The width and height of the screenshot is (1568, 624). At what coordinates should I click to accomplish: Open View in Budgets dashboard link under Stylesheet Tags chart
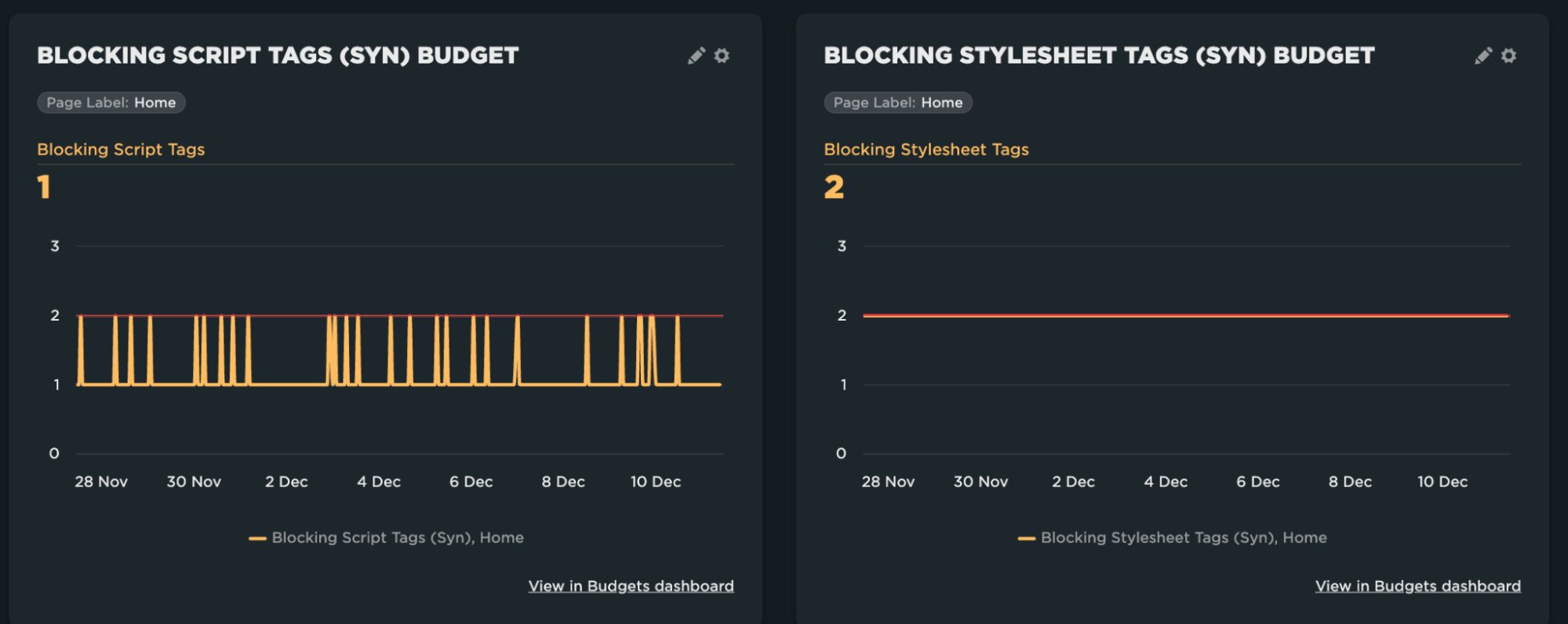tap(1417, 586)
